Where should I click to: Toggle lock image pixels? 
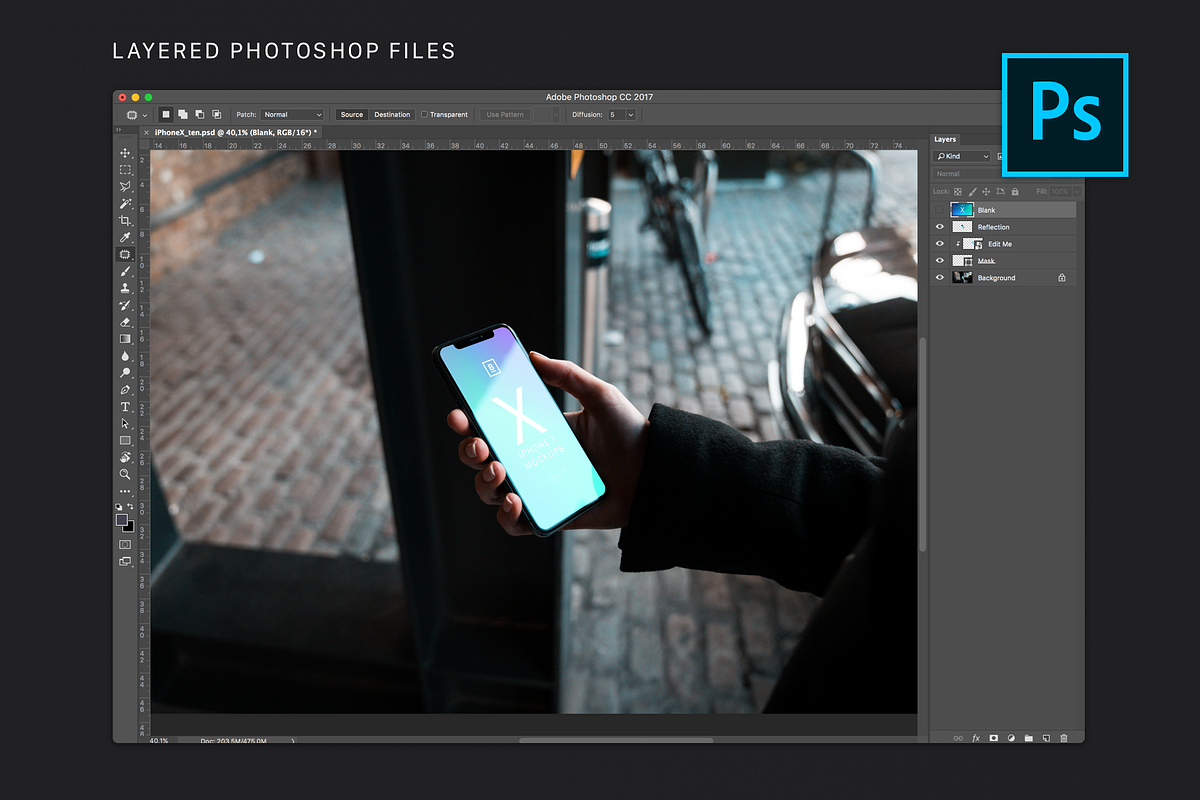(972, 191)
